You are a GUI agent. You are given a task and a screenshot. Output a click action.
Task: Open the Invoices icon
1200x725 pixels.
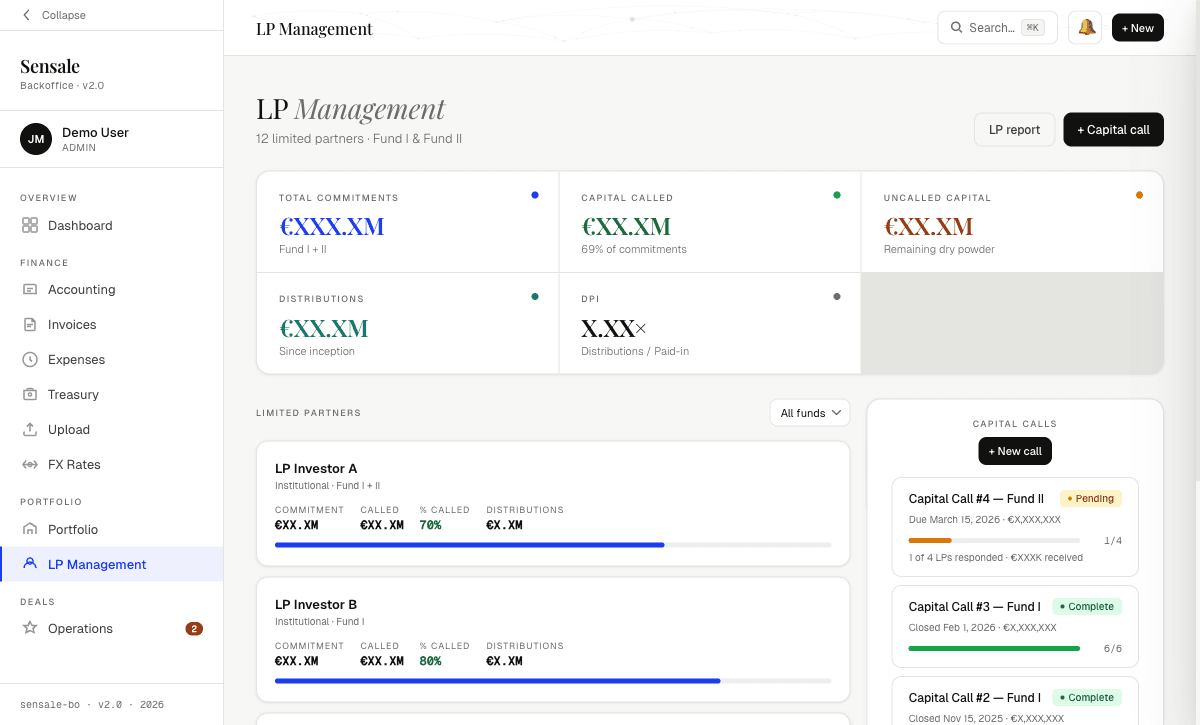click(31, 324)
